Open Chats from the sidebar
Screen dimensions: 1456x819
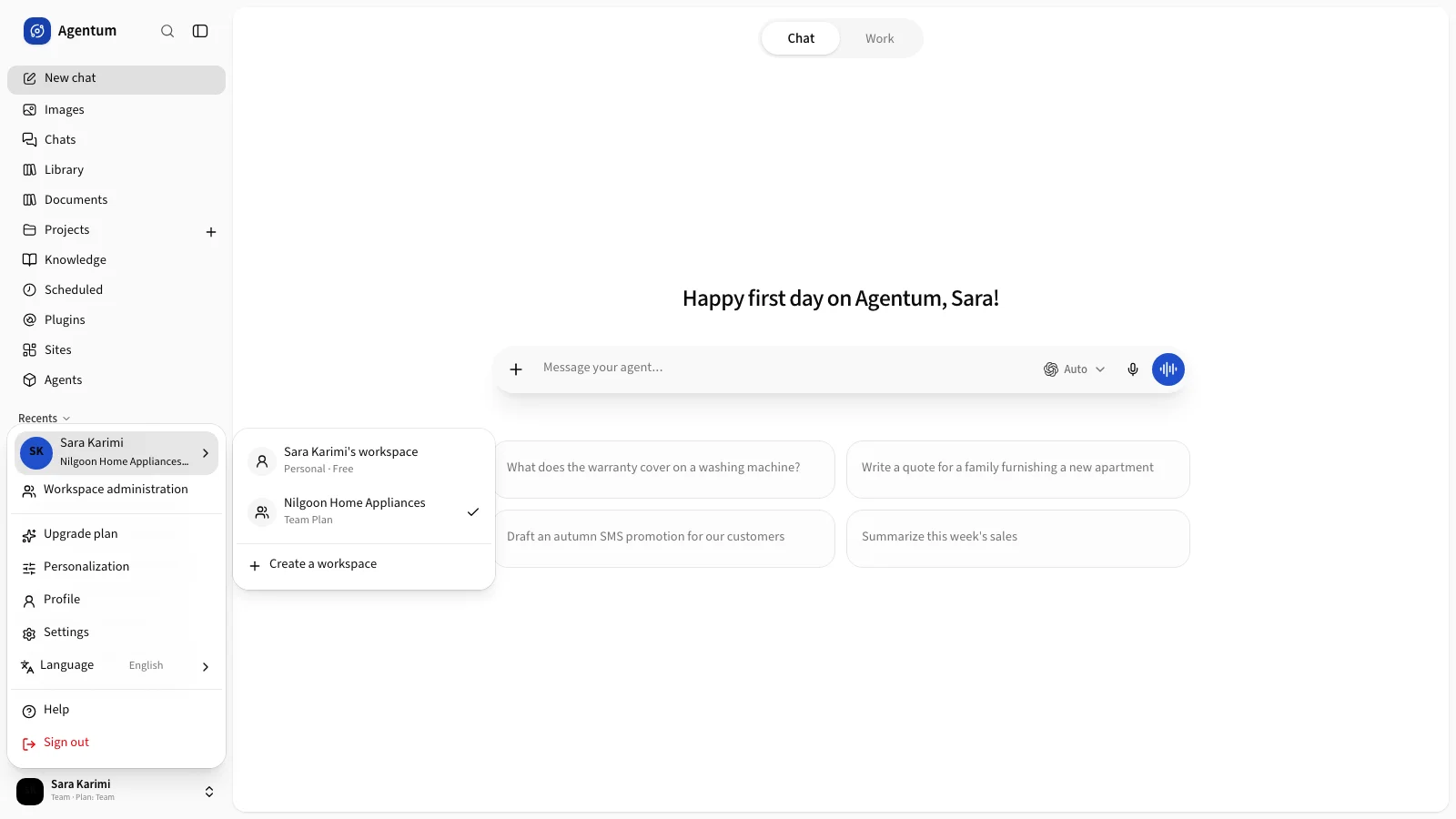(x=116, y=140)
